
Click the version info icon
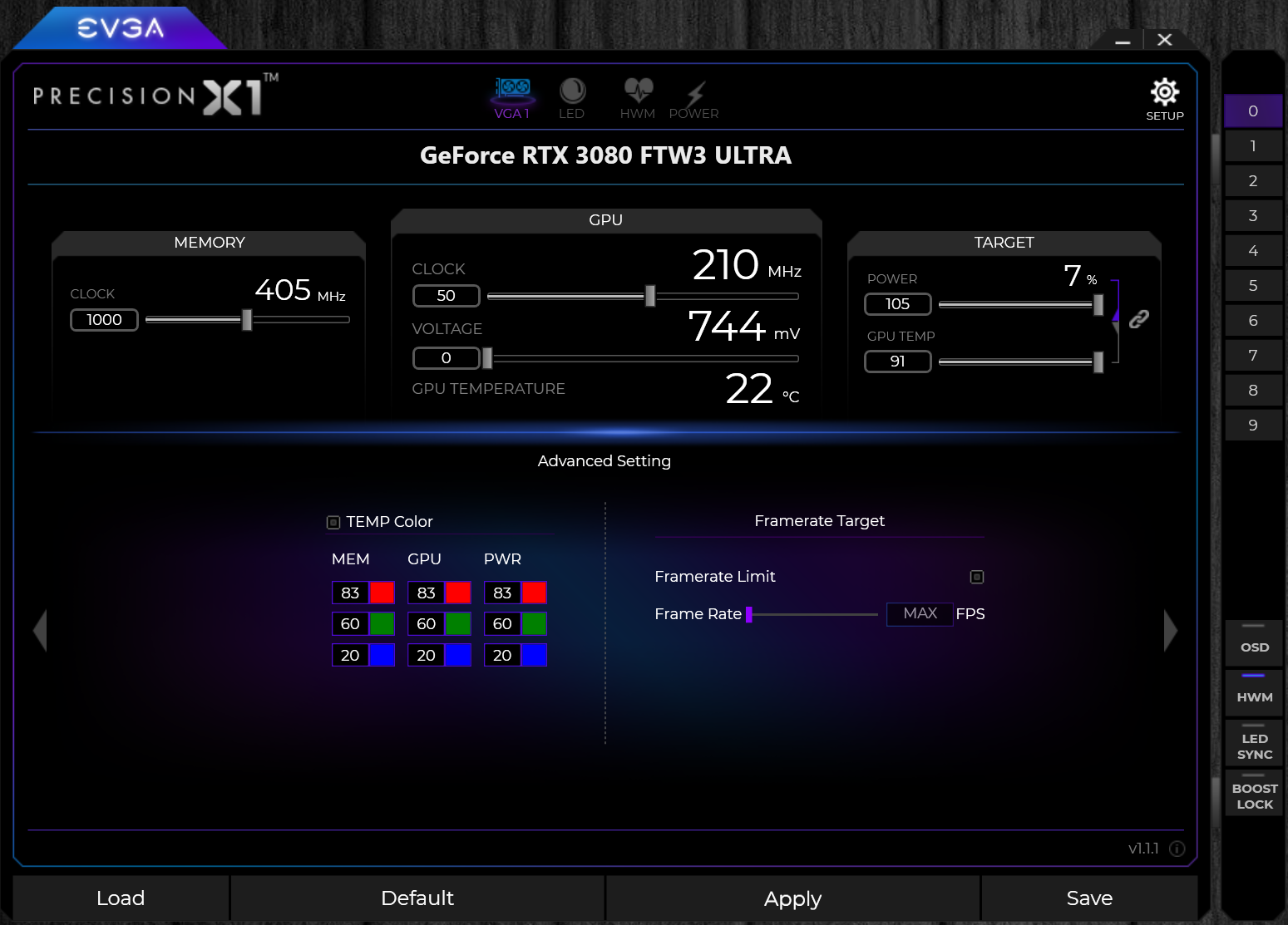1177,849
